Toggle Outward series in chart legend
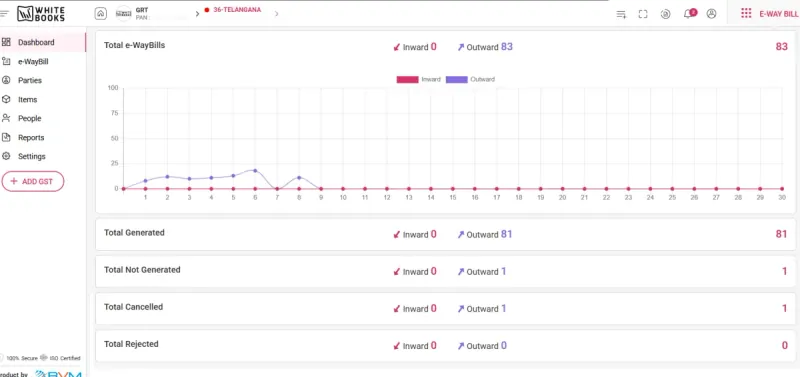 click(x=470, y=80)
